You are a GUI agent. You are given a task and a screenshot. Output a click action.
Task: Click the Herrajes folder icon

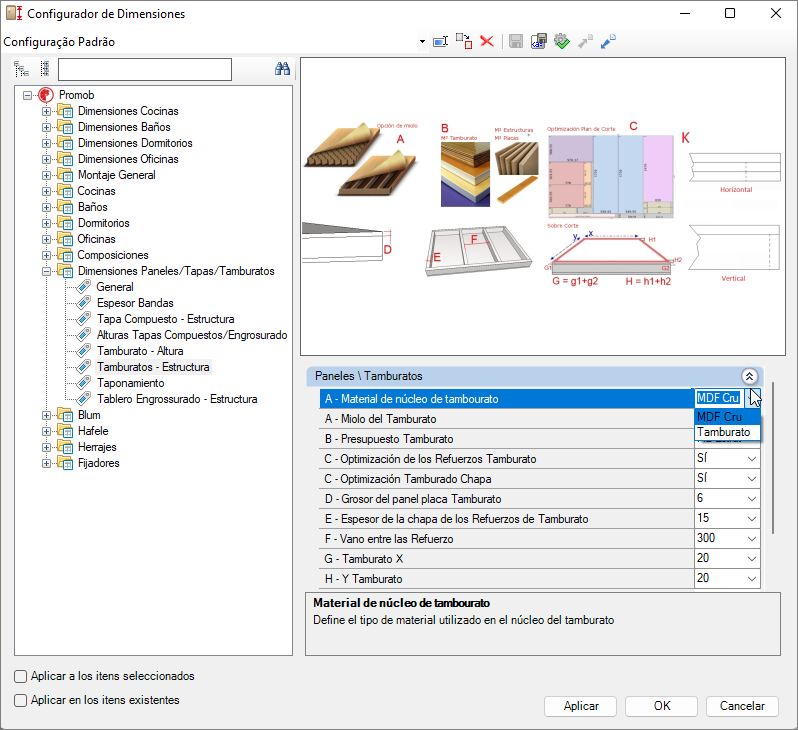point(65,447)
